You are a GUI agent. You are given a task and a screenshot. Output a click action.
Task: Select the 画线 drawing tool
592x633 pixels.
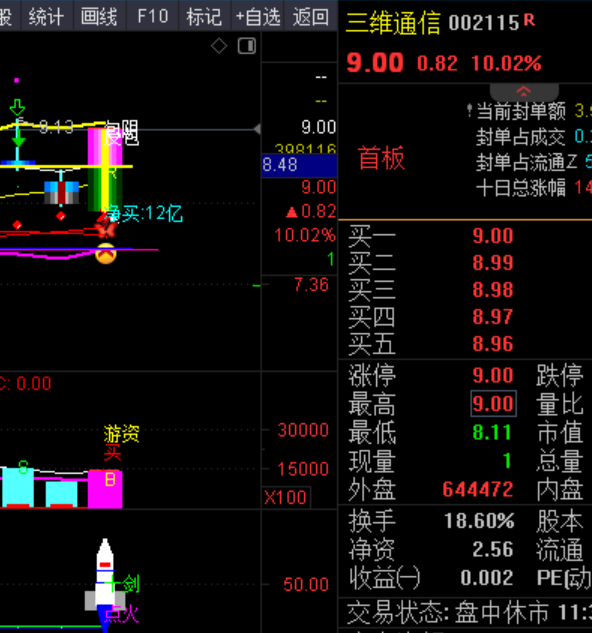[x=99, y=17]
